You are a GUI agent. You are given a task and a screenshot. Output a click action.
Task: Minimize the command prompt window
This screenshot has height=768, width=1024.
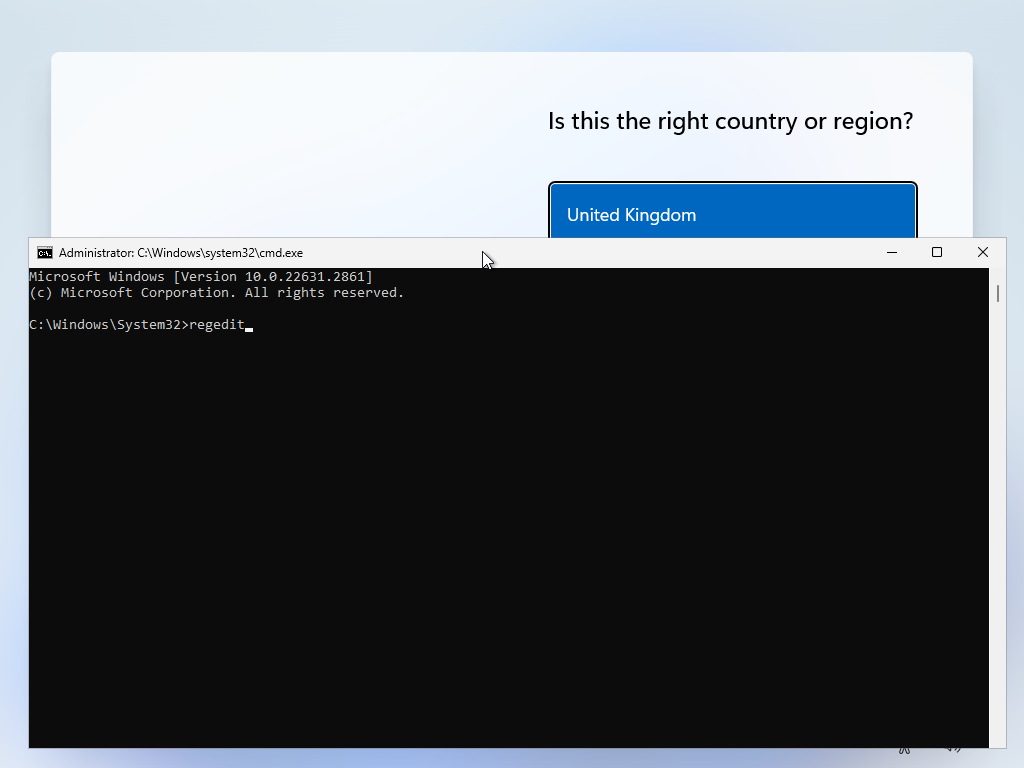(891, 252)
